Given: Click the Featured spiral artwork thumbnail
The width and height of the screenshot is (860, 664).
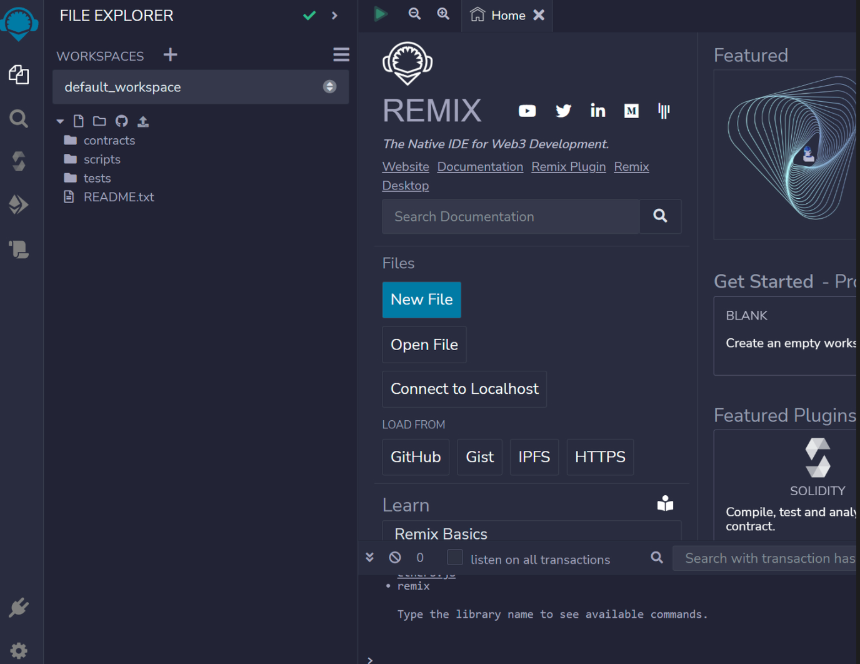Looking at the screenshot, I should tap(787, 155).
